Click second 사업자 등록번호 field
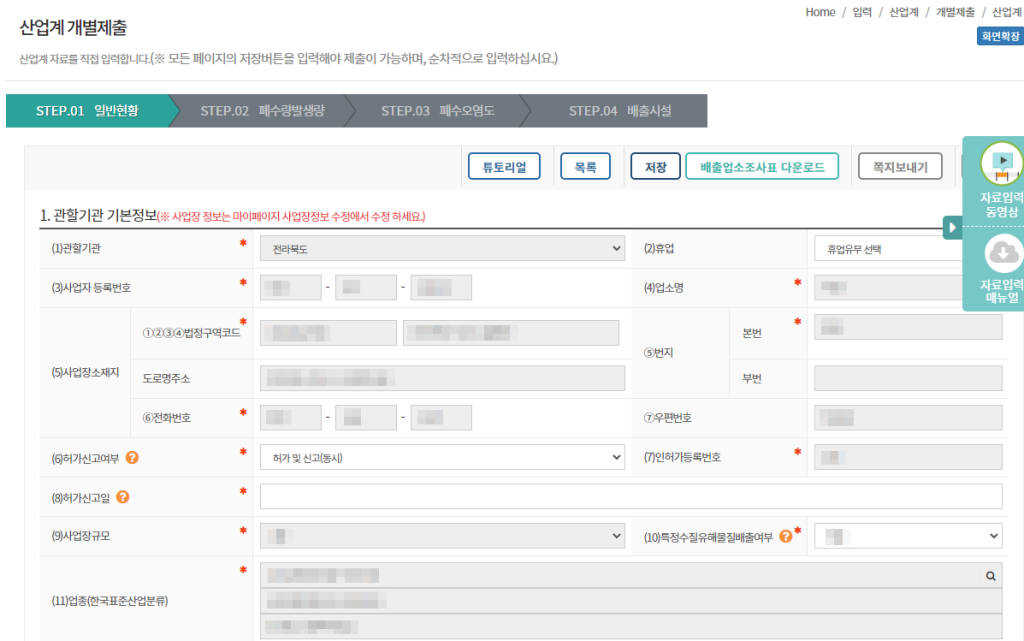 pos(366,288)
